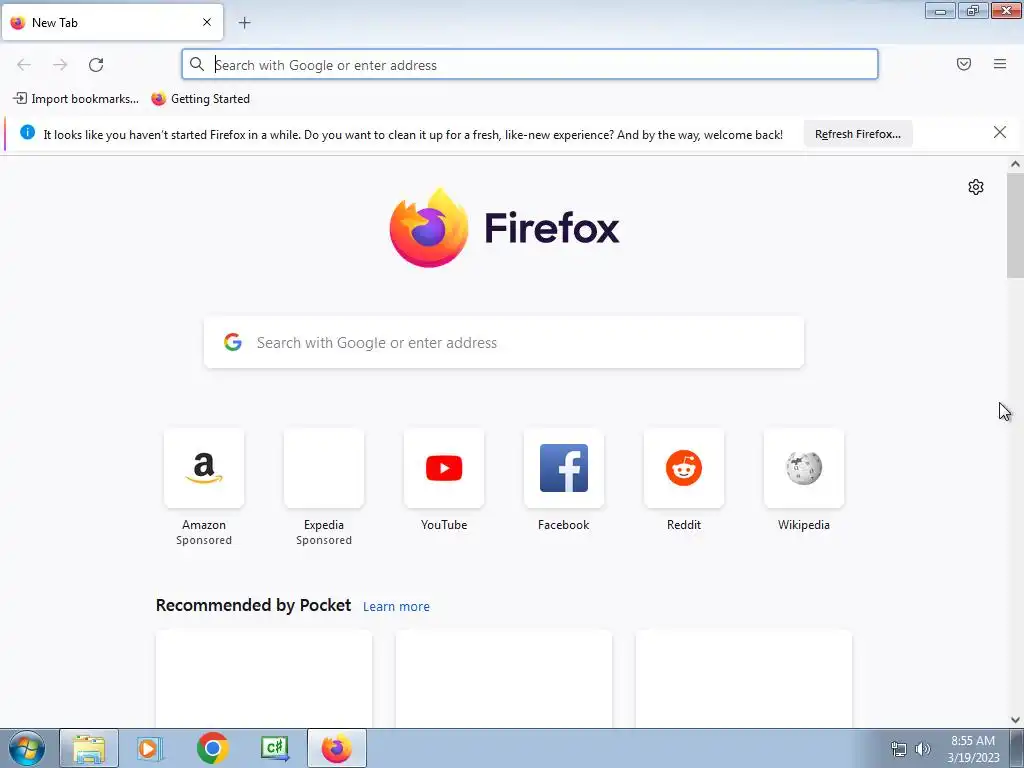This screenshot has width=1024, height=768.
Task: Reload the current page
Action: (96, 65)
